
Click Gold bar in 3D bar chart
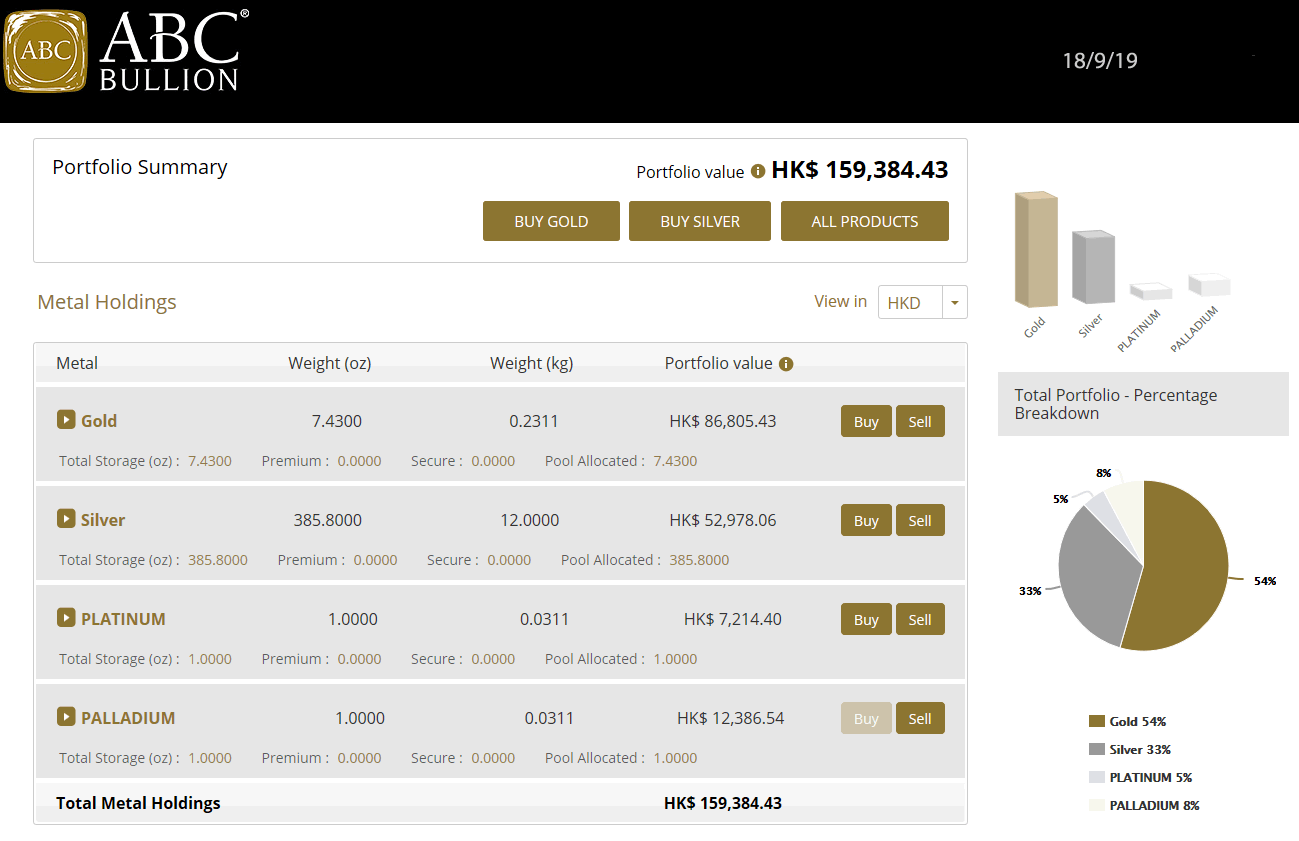[1036, 248]
